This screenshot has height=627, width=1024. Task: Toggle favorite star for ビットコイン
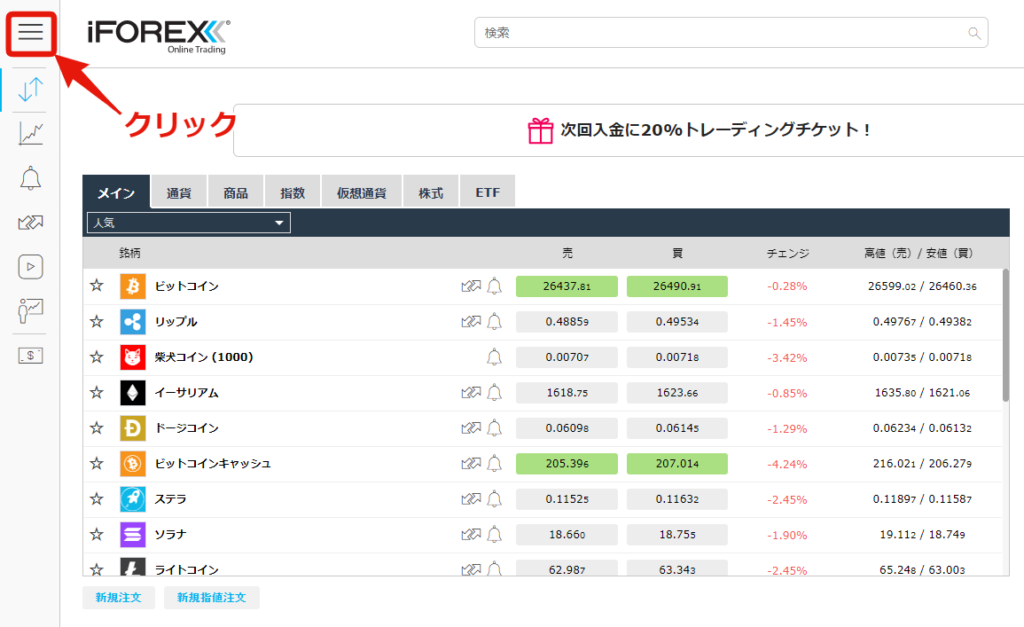tap(97, 286)
